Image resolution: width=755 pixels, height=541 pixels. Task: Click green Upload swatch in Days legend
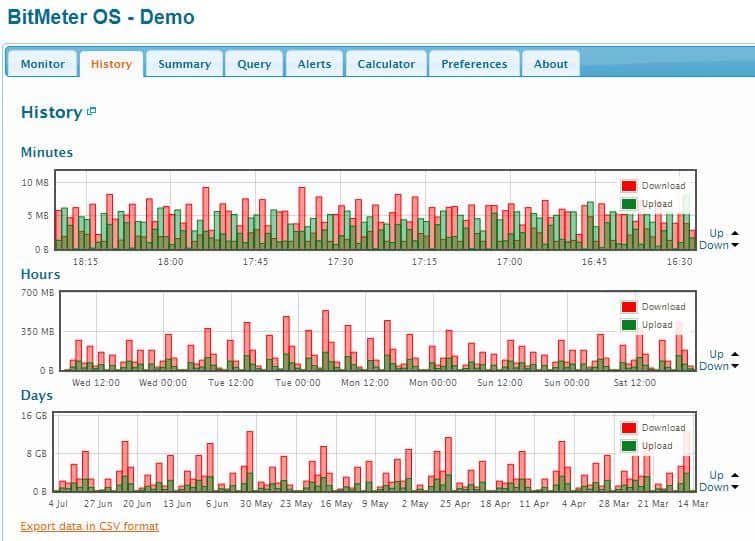pyautogui.click(x=629, y=446)
